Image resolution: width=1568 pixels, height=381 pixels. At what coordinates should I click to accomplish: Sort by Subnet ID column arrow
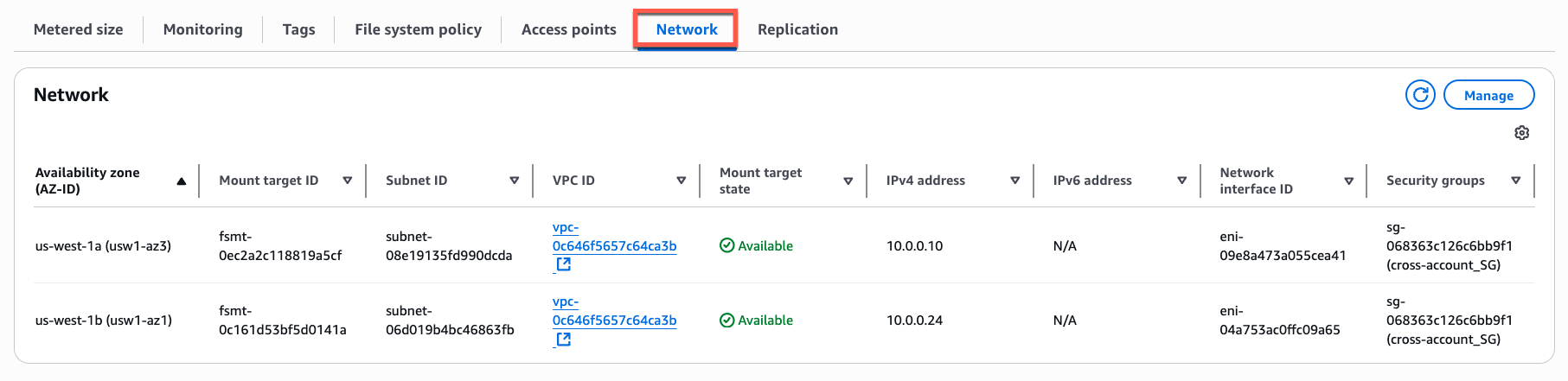click(515, 181)
